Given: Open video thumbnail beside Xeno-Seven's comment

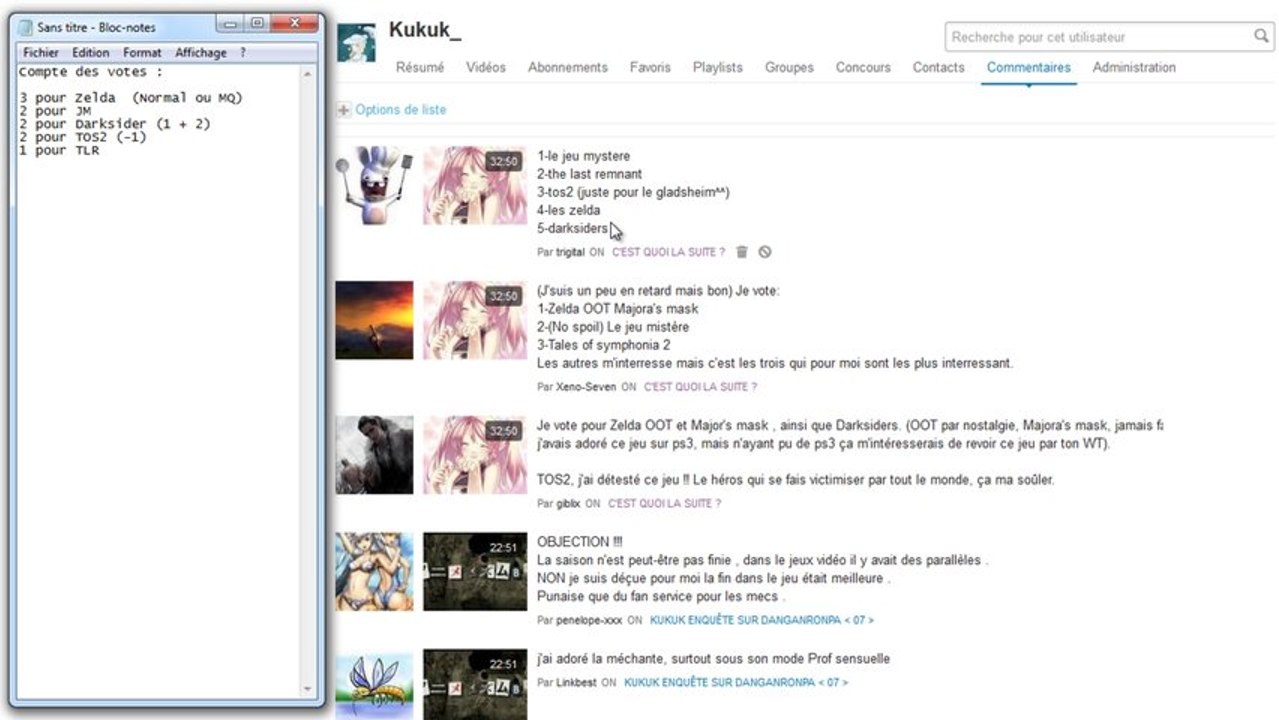Looking at the screenshot, I should pyautogui.click(x=475, y=320).
